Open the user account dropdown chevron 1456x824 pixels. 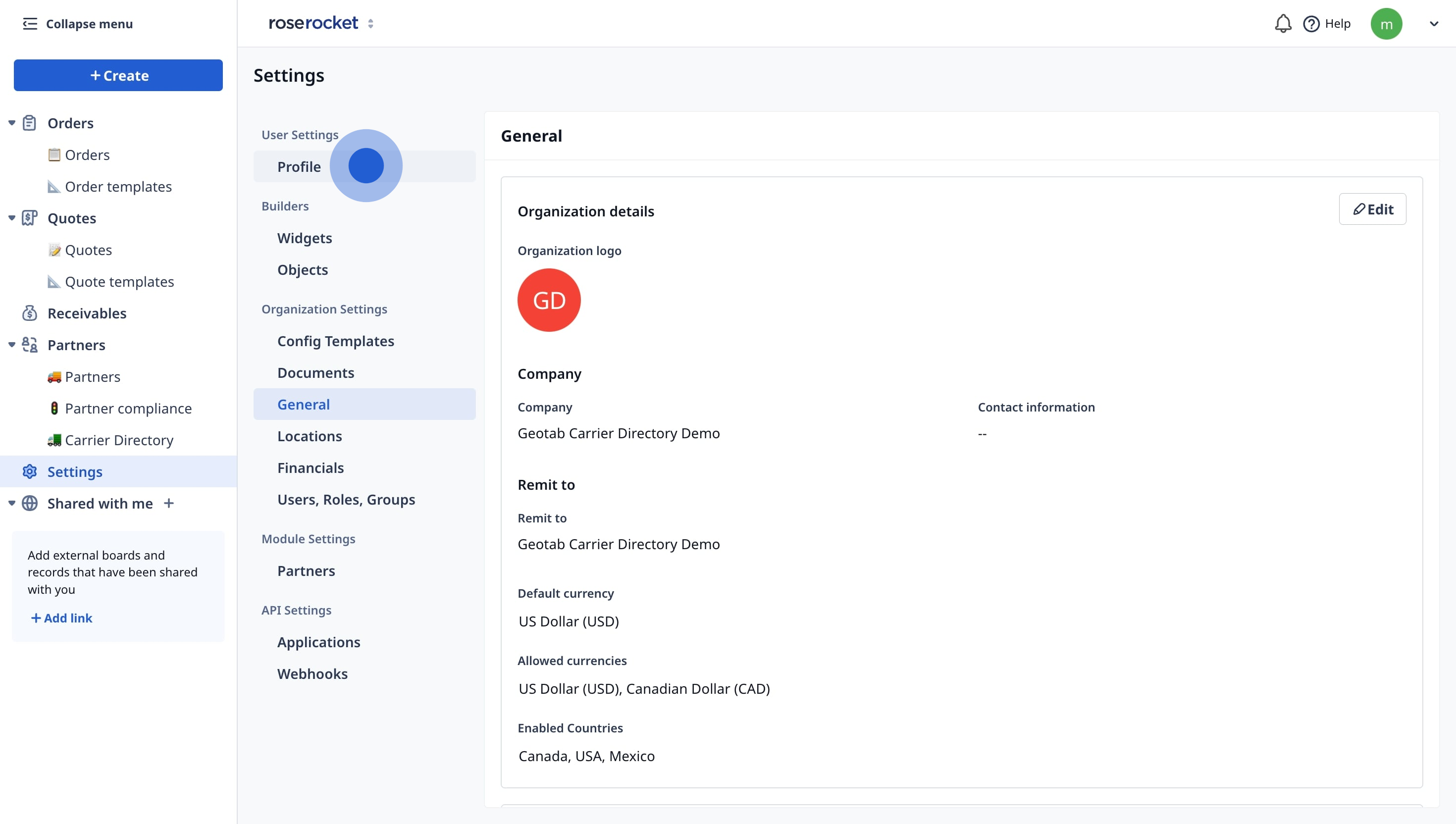[x=1433, y=24]
